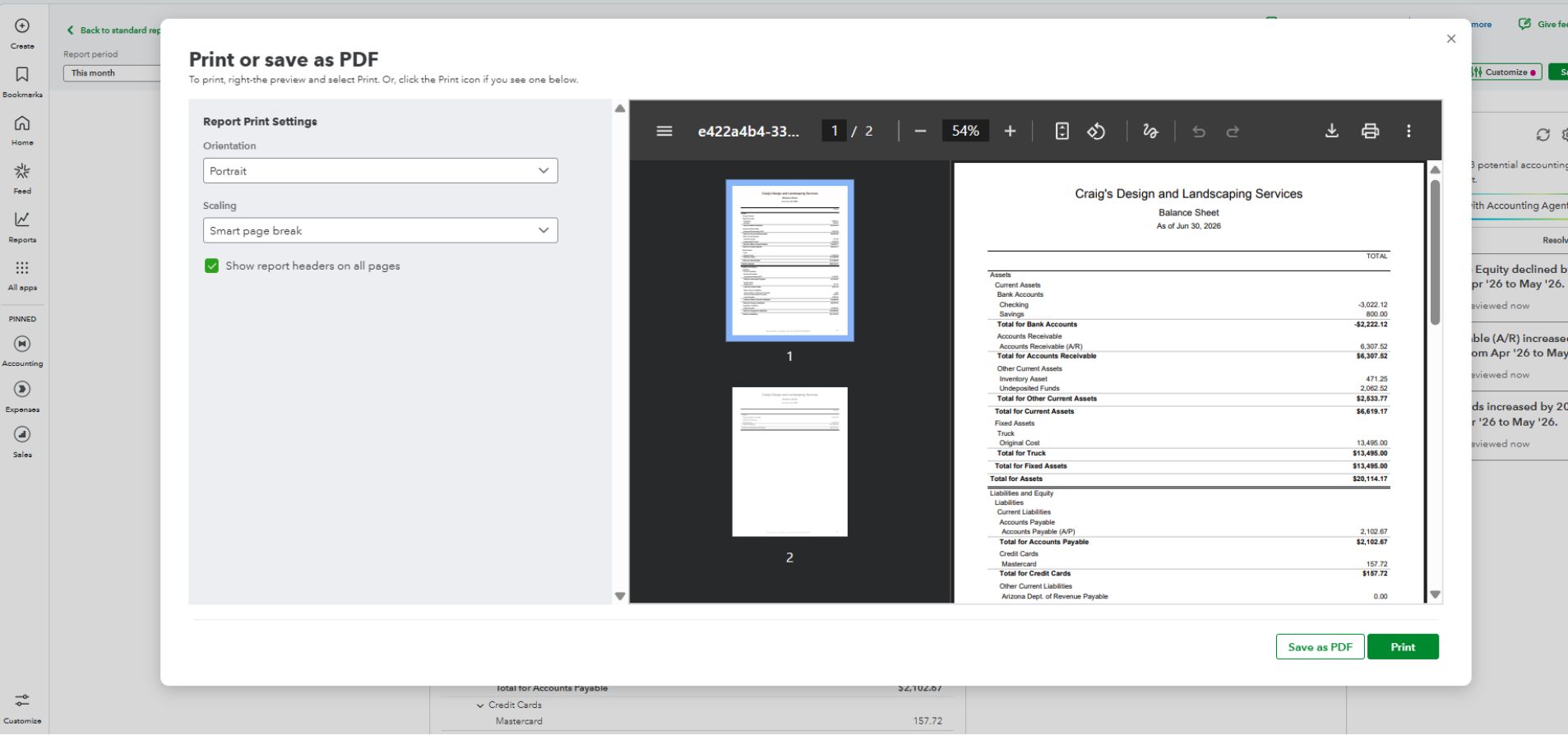Zoom out of the PDF preview

point(920,131)
